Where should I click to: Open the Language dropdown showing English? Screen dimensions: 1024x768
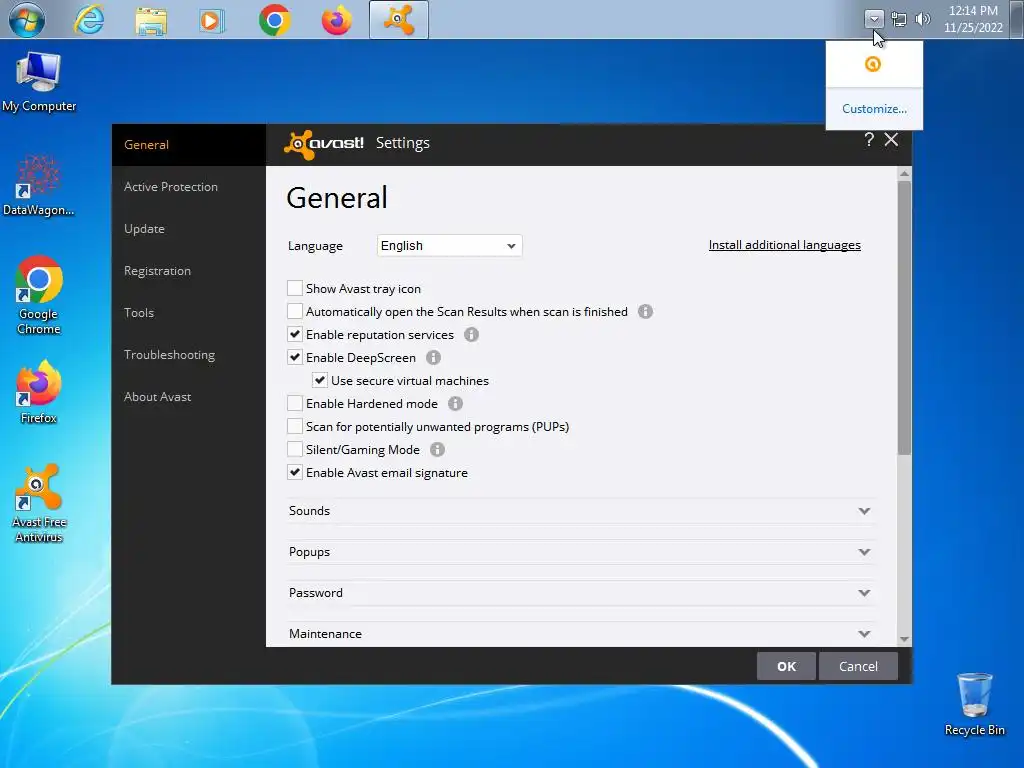pos(449,246)
